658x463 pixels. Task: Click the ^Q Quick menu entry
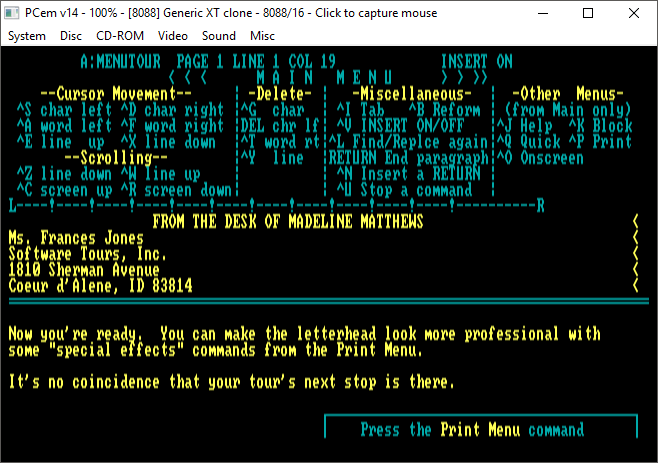click(x=528, y=142)
